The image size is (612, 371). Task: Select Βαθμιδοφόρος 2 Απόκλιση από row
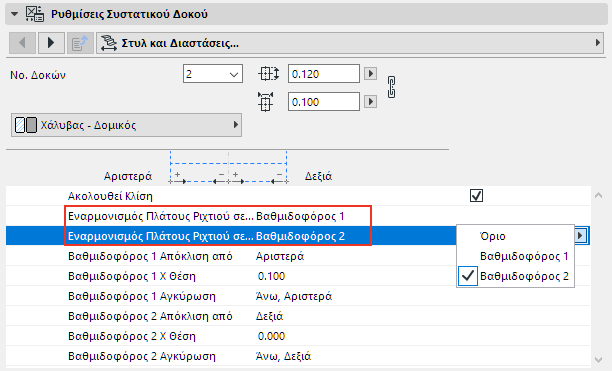coord(298,316)
